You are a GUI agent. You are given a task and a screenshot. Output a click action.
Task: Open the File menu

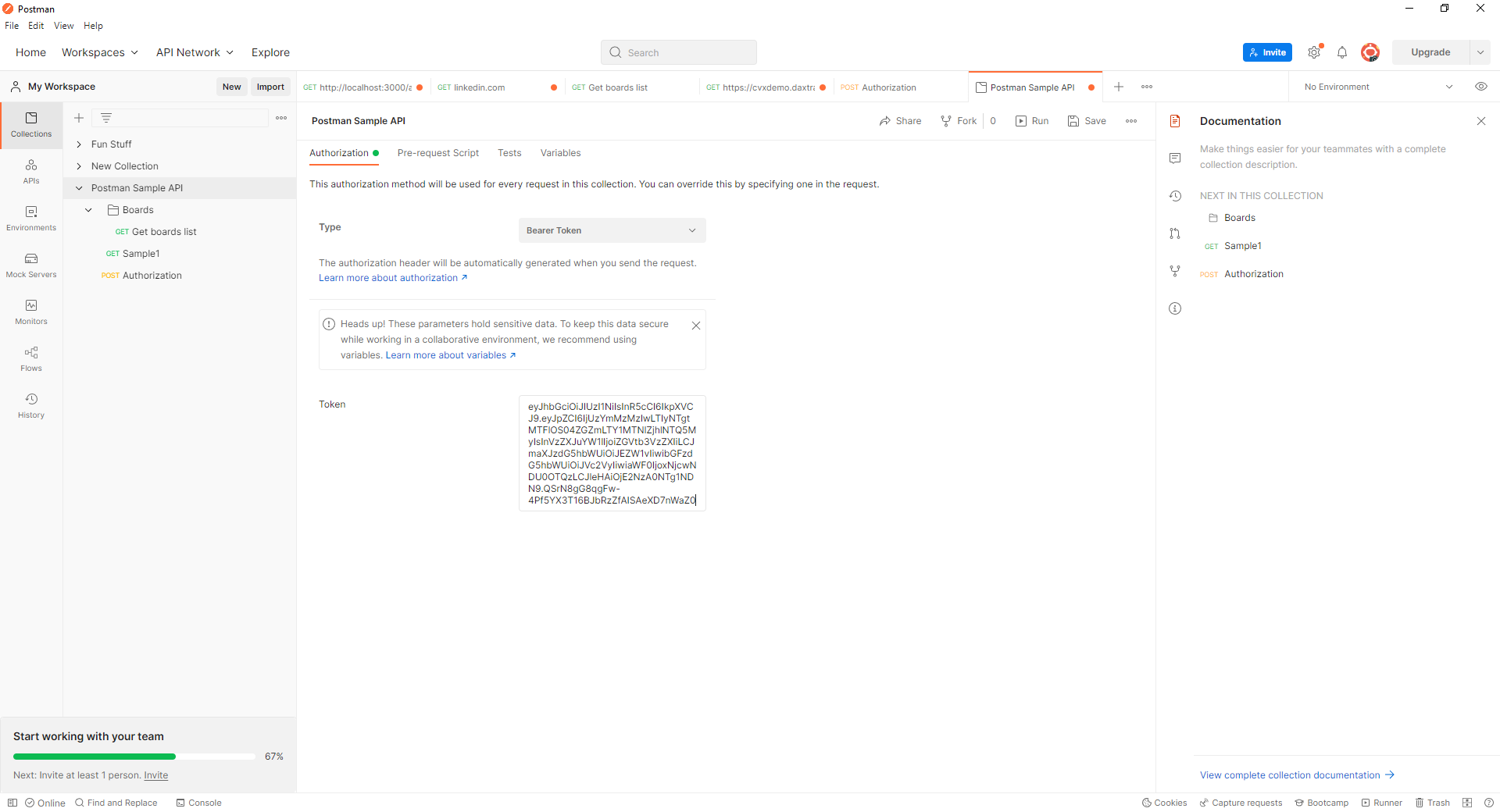pyautogui.click(x=12, y=26)
